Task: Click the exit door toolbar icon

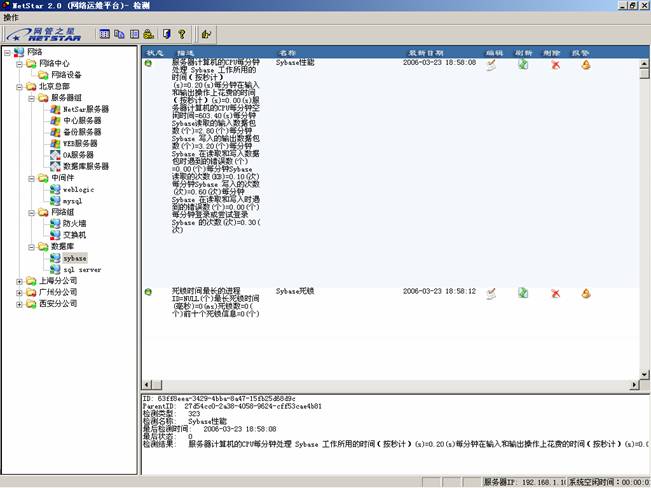Action: coord(166,34)
